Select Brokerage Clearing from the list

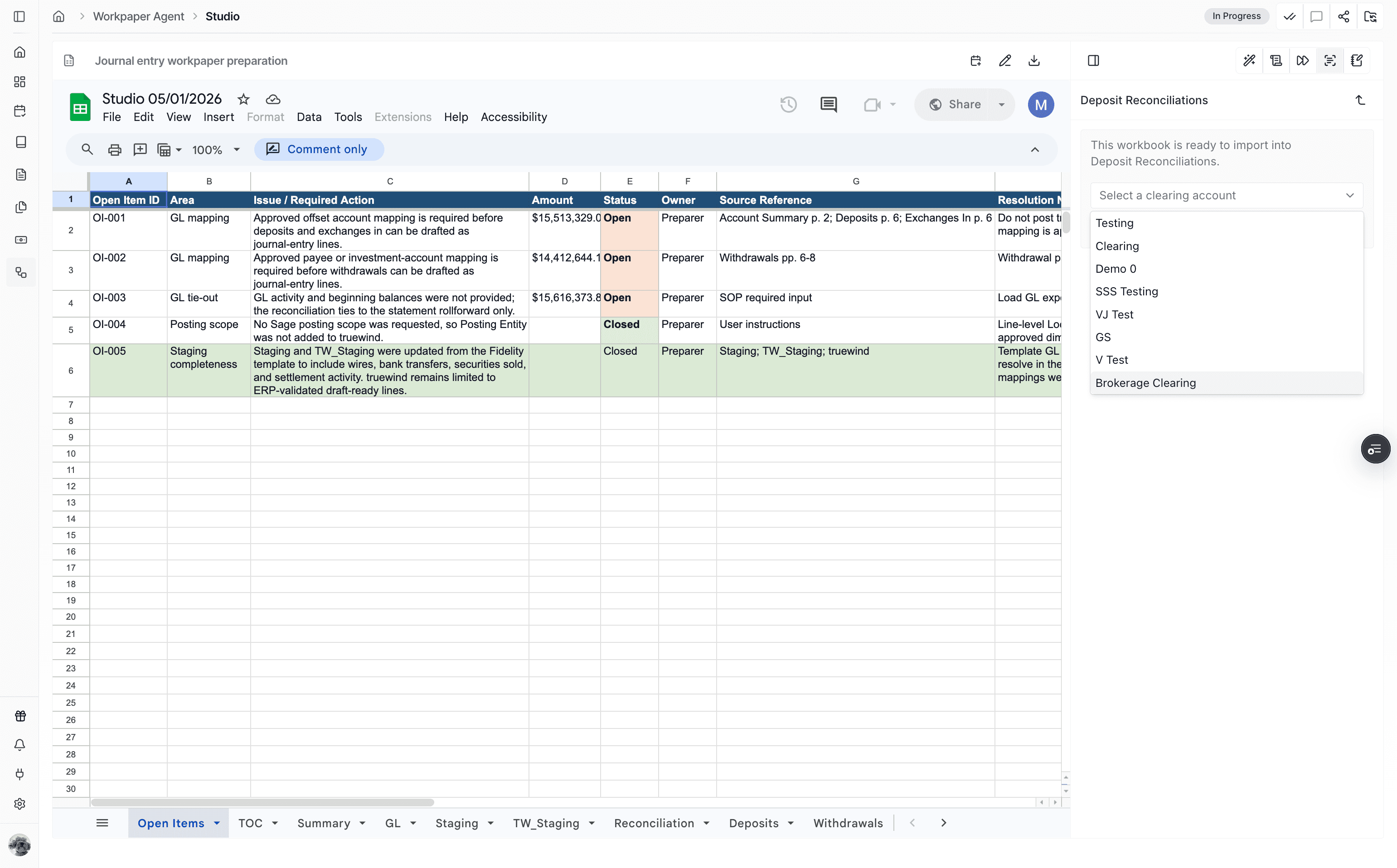coord(1227,383)
